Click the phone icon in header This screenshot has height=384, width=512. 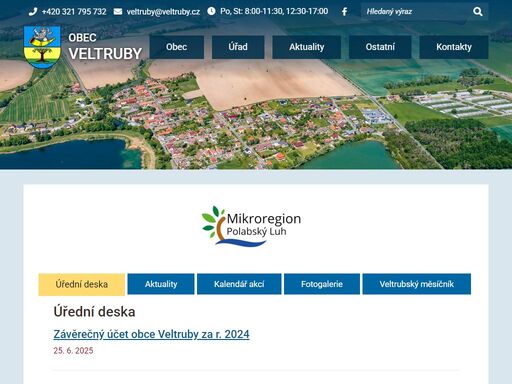33,12
